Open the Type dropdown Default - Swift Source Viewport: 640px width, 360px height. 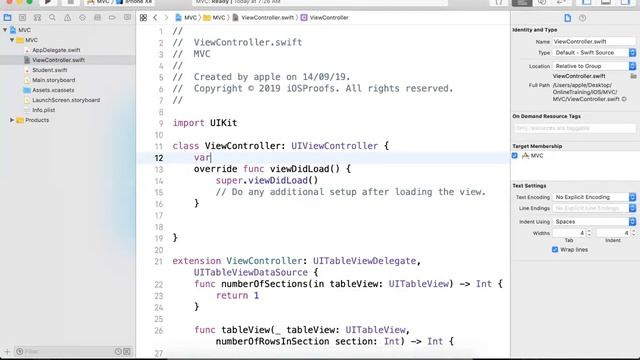click(594, 53)
